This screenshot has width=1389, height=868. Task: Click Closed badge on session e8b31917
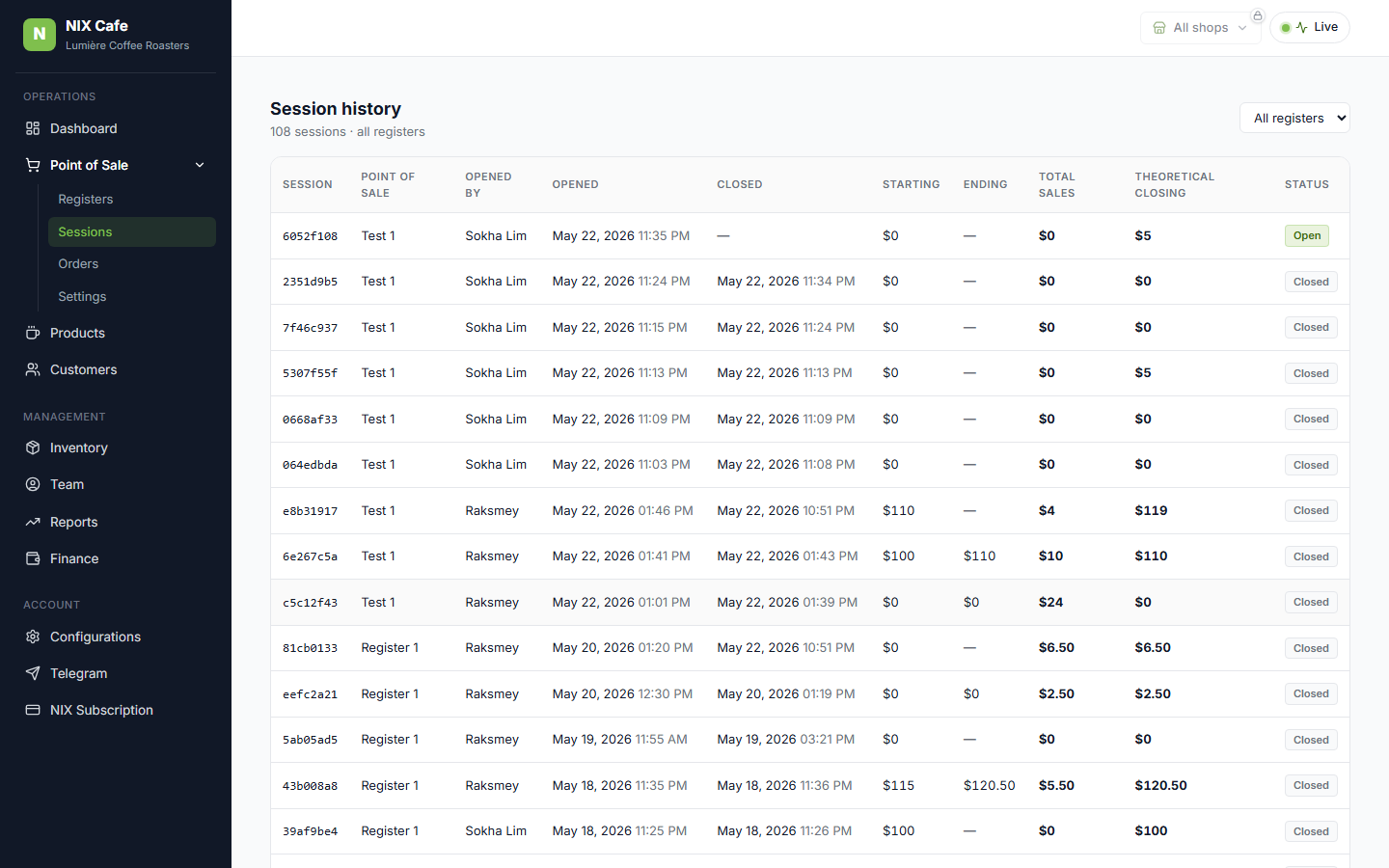pyautogui.click(x=1311, y=510)
